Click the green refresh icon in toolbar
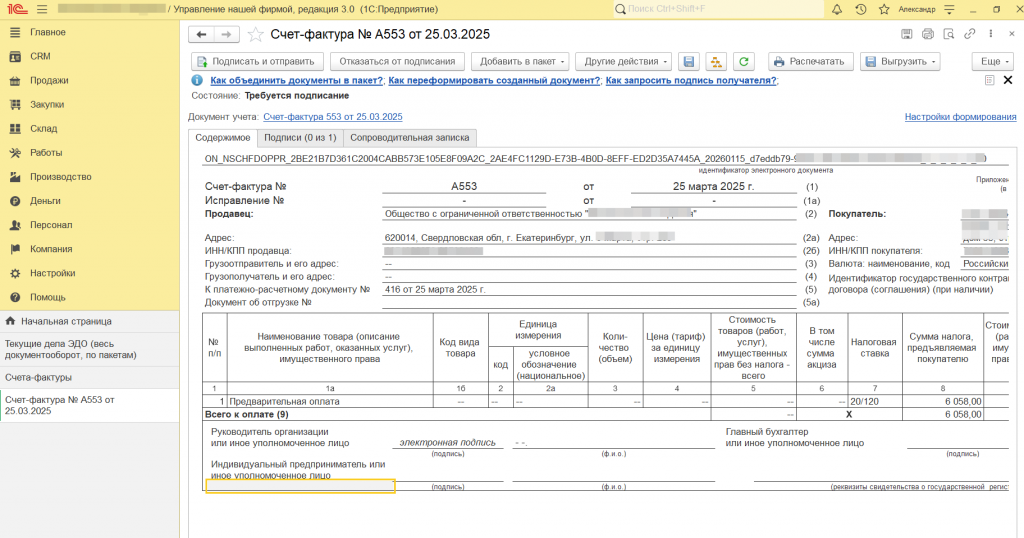This screenshot has height=538, width=1024. pos(743,61)
